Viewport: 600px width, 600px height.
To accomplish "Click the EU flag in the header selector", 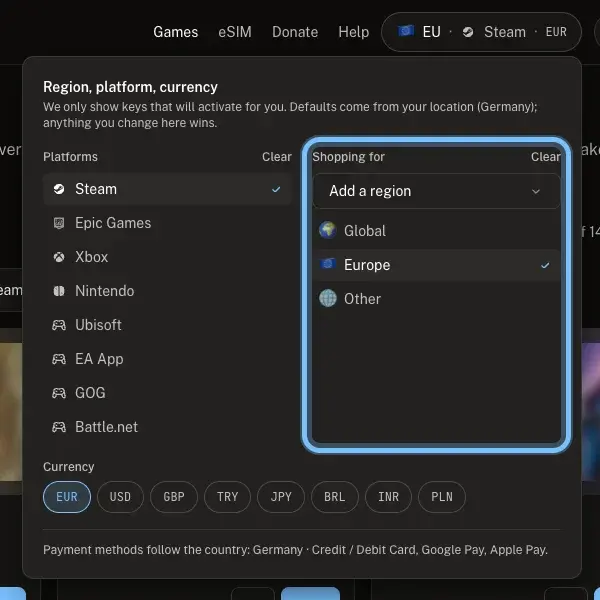I will pos(405,31).
